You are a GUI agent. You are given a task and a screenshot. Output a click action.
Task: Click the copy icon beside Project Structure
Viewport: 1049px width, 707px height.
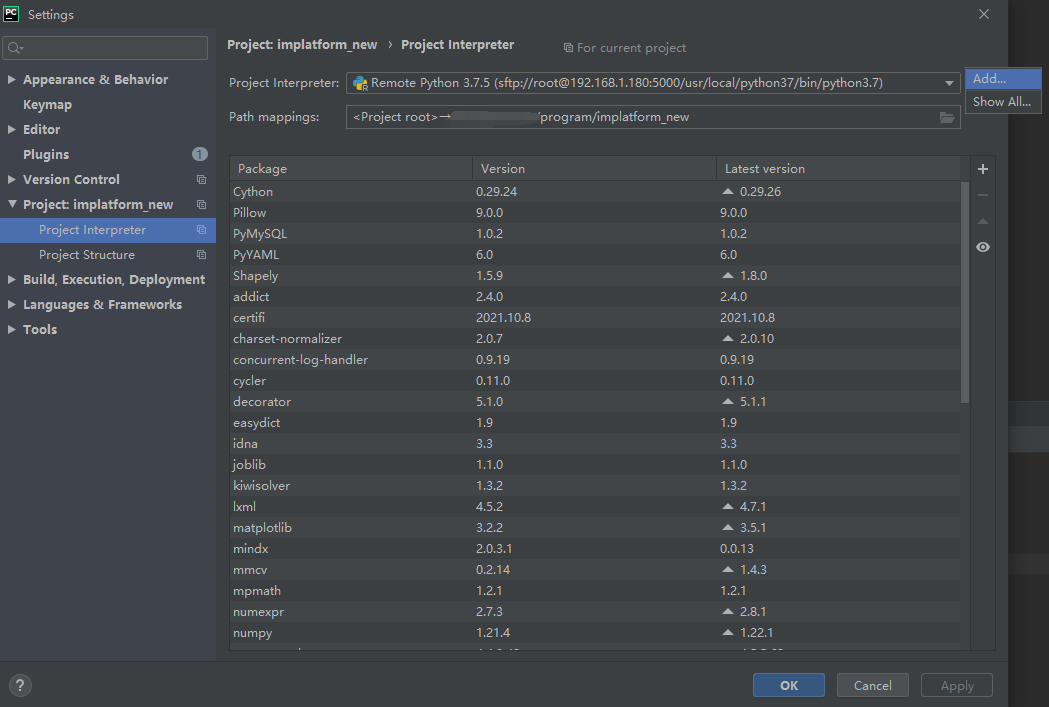click(201, 255)
